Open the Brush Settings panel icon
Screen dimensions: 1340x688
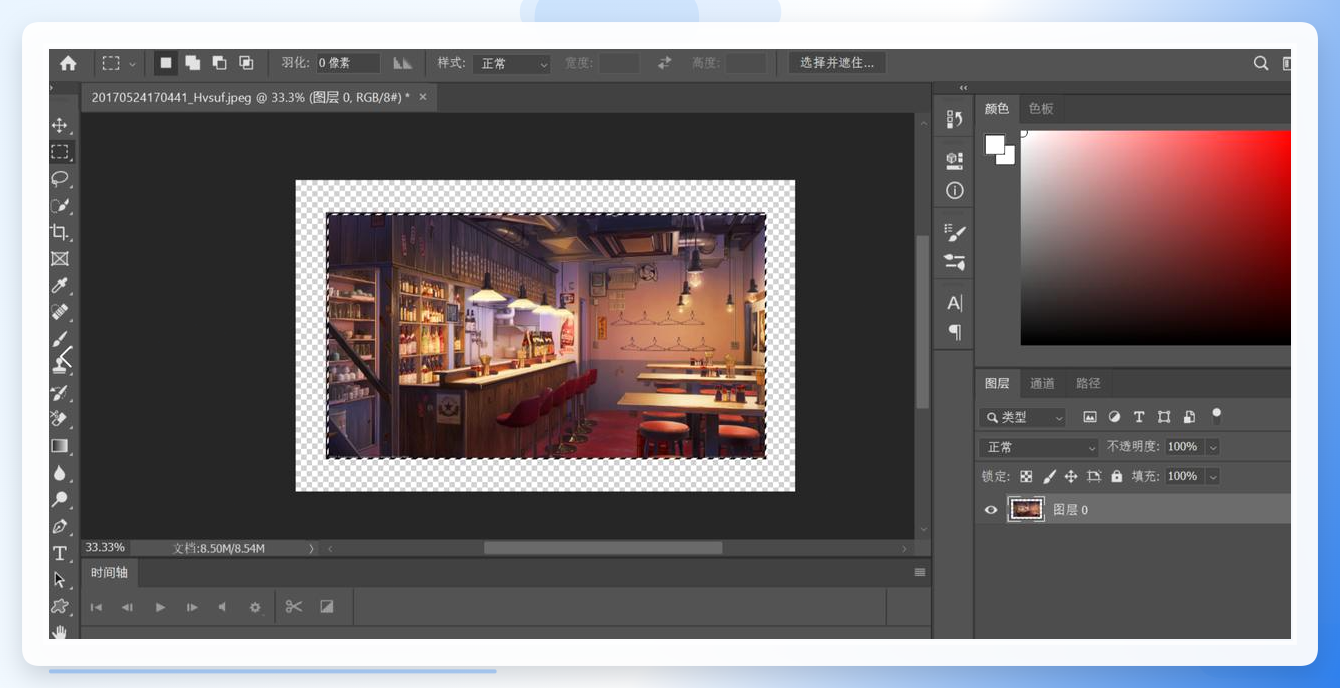tap(955, 232)
